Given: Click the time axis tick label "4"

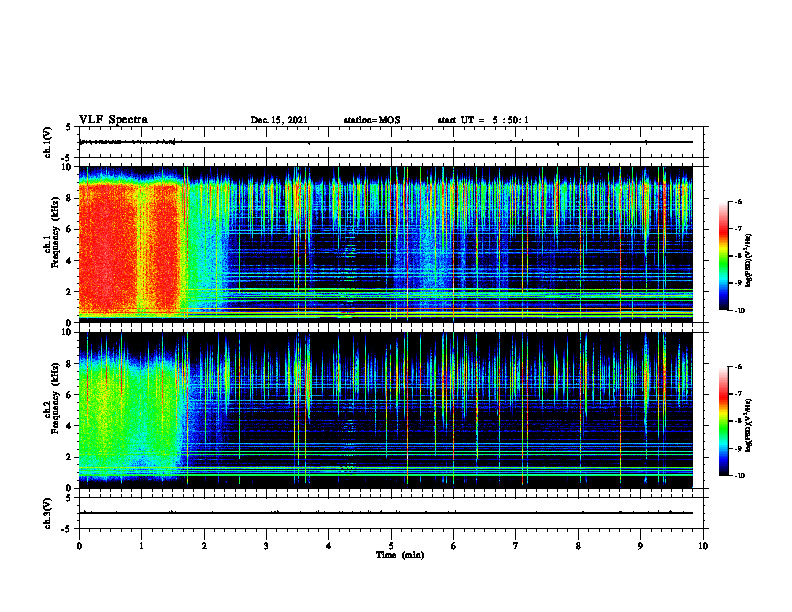Looking at the screenshot, I should [329, 546].
